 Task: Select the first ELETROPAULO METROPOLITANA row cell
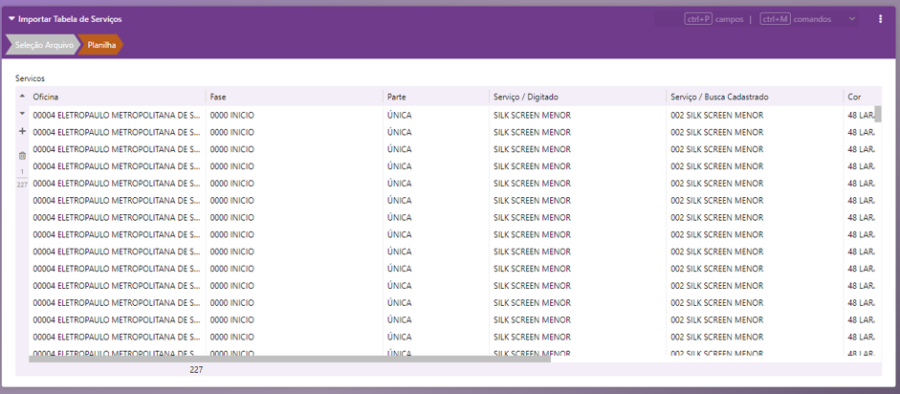click(x=118, y=115)
